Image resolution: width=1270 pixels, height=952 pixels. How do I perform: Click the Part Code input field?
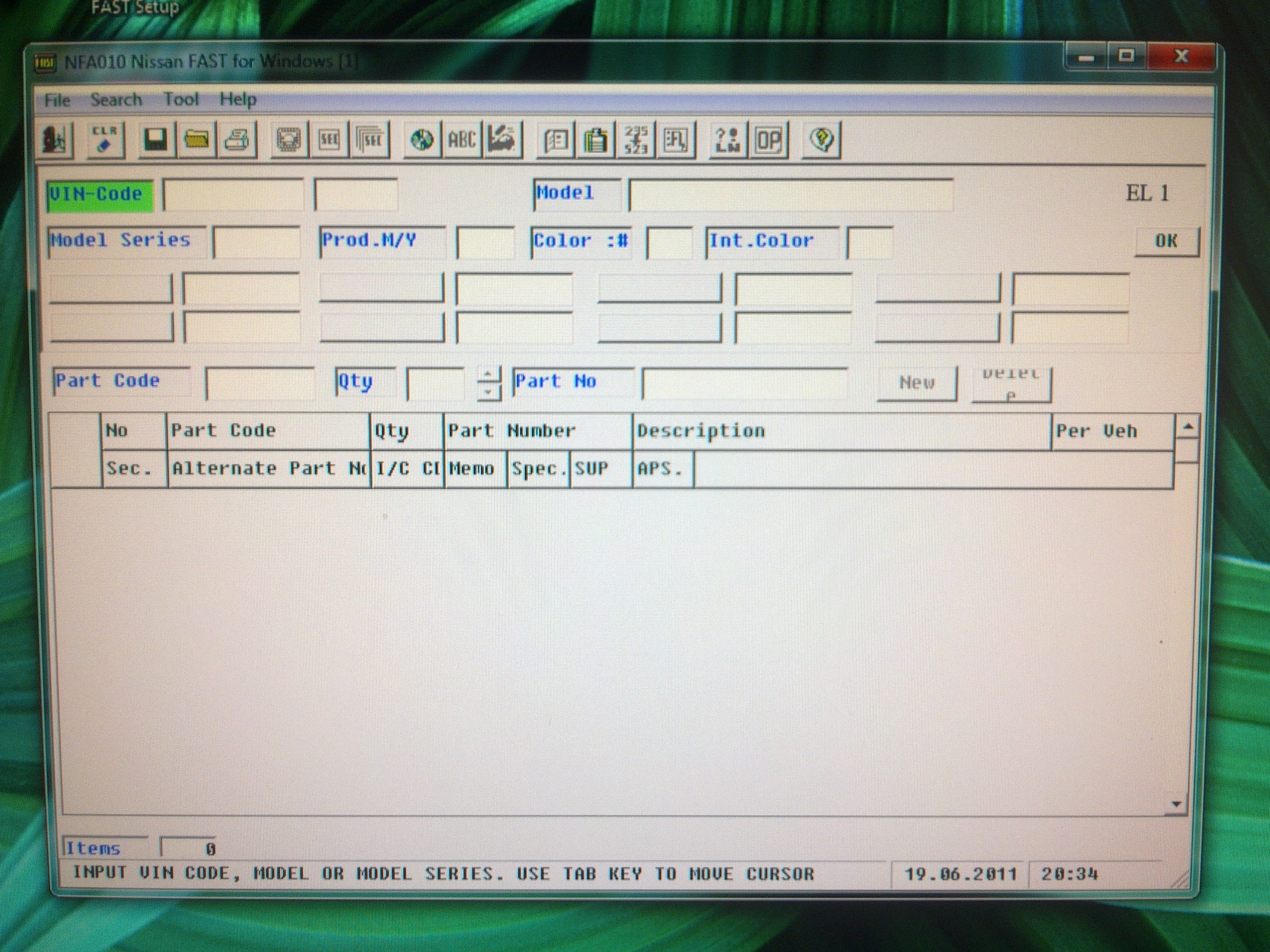click(260, 383)
